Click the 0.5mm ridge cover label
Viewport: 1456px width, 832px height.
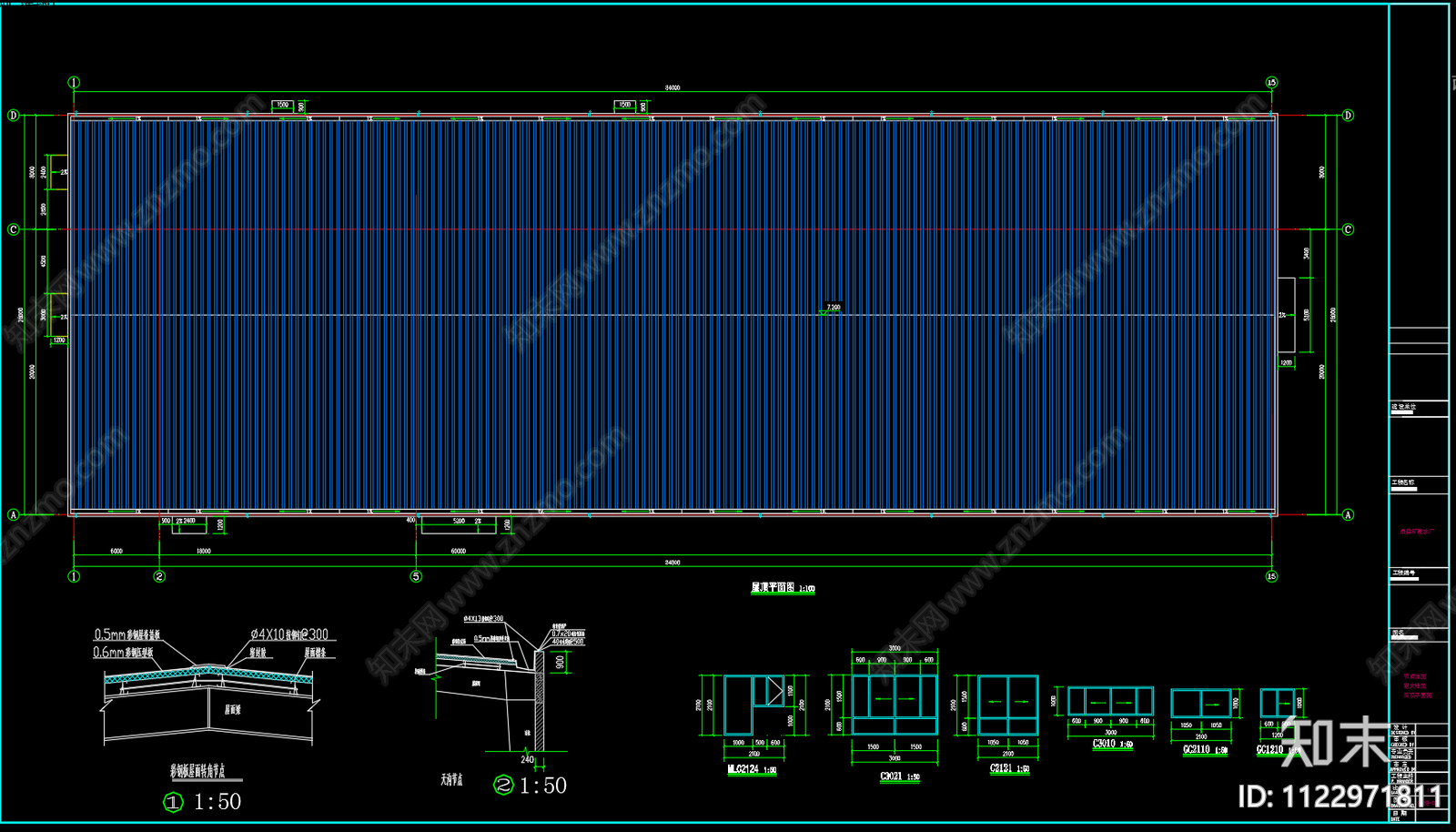tap(127, 634)
